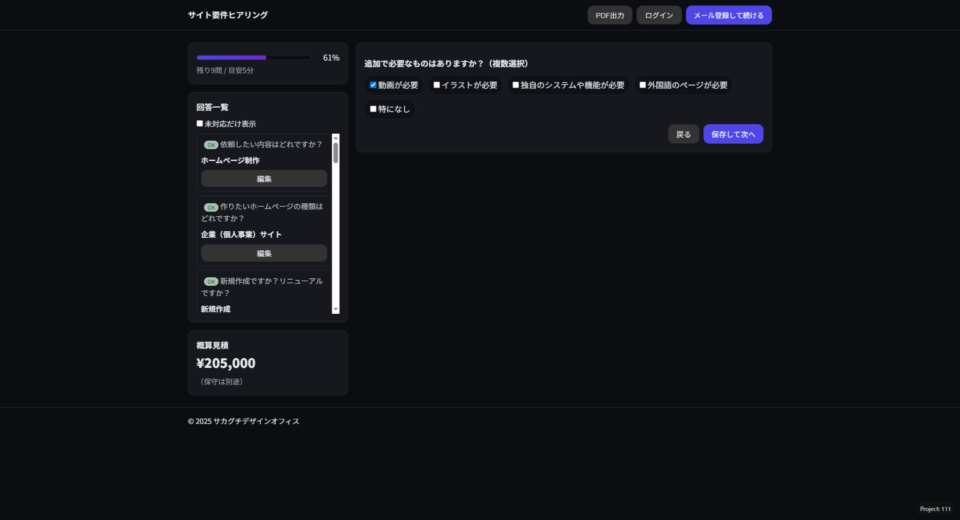
Task: Enable 独自のシステムや機能が必要 checkbox
Action: pos(516,85)
